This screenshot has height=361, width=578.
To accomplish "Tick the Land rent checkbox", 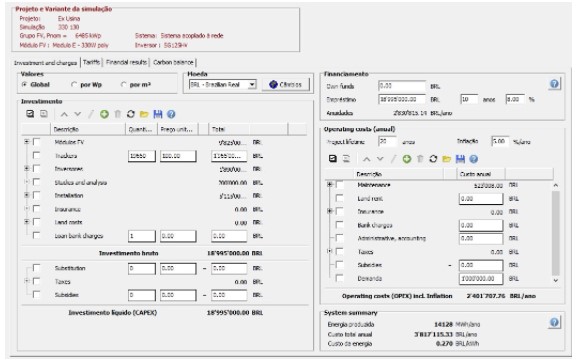I will point(340,198).
